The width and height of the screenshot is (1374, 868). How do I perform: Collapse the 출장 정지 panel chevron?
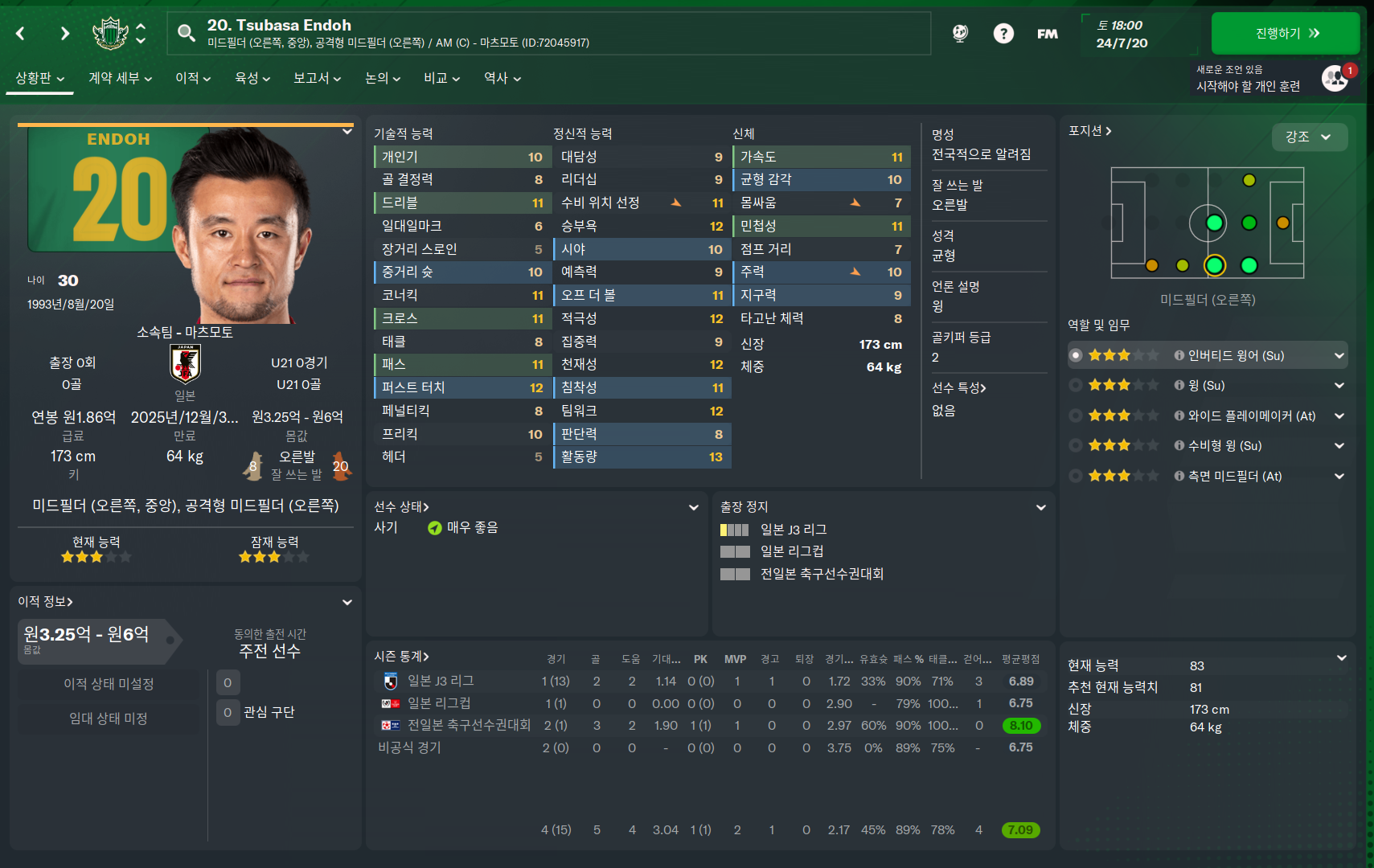(x=1041, y=507)
